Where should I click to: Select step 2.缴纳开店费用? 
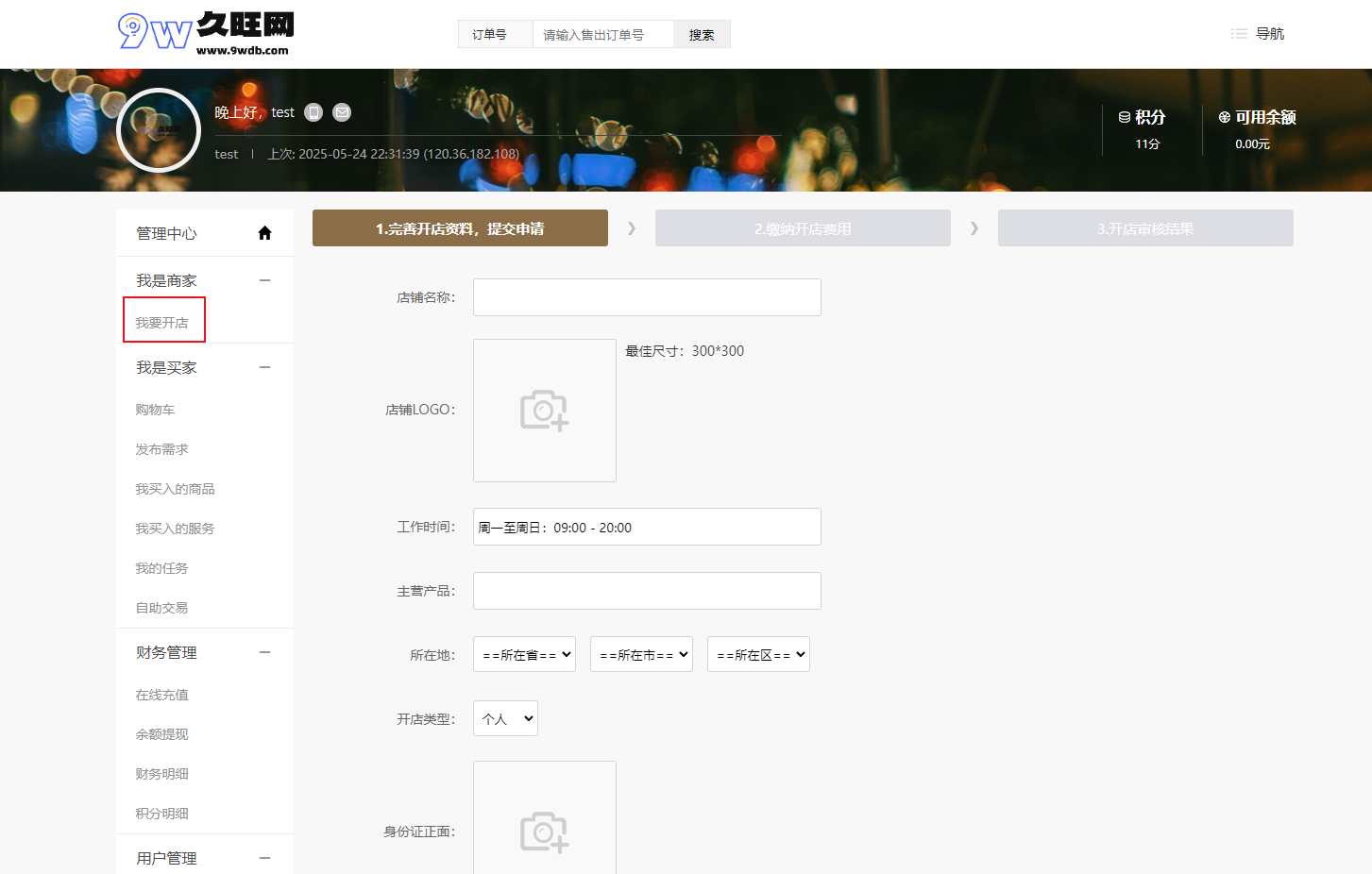[803, 228]
